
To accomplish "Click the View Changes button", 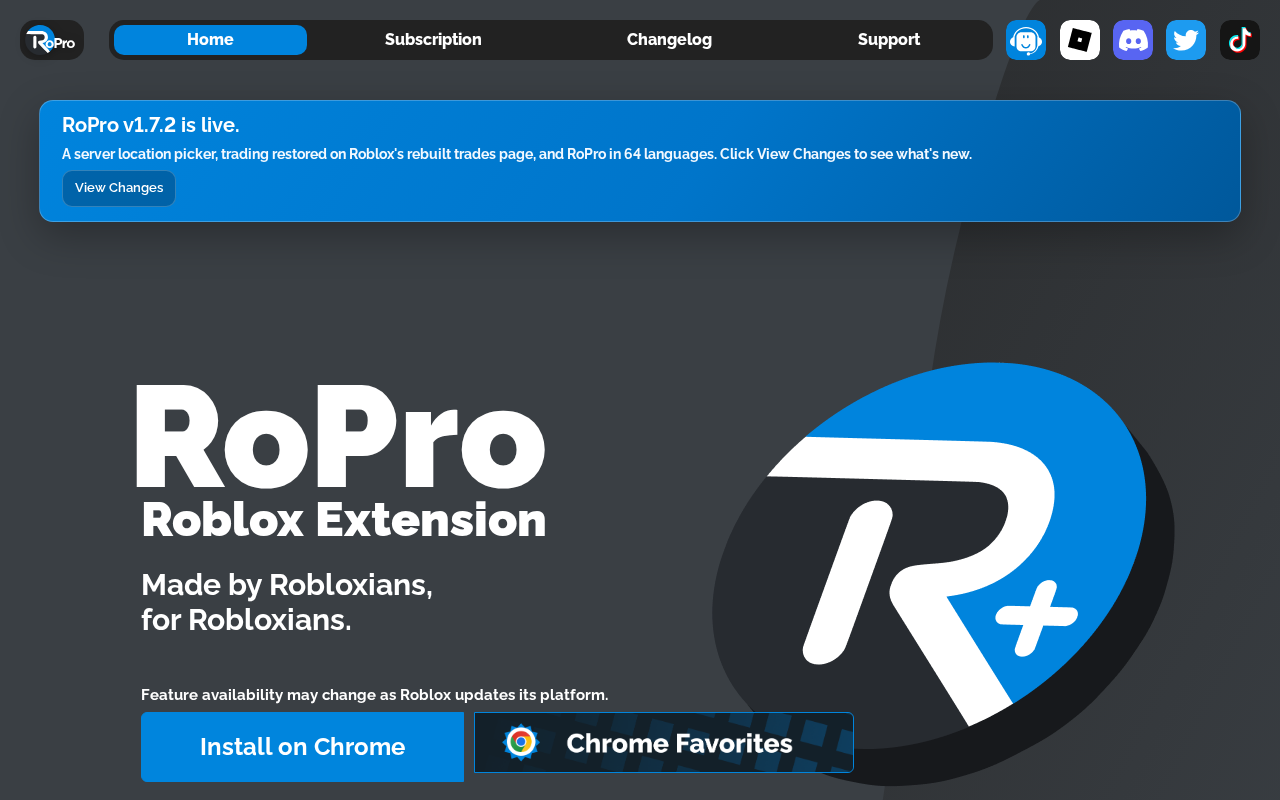I will [119, 188].
